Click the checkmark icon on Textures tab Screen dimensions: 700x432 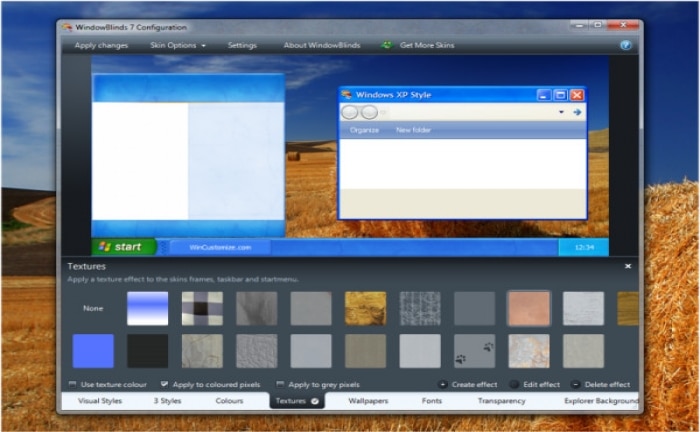point(315,401)
